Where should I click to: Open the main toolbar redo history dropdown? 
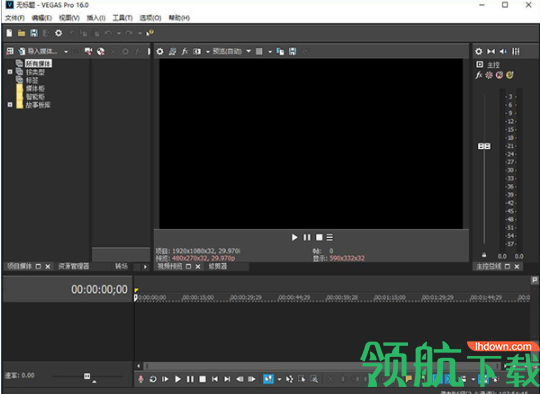(x=140, y=33)
